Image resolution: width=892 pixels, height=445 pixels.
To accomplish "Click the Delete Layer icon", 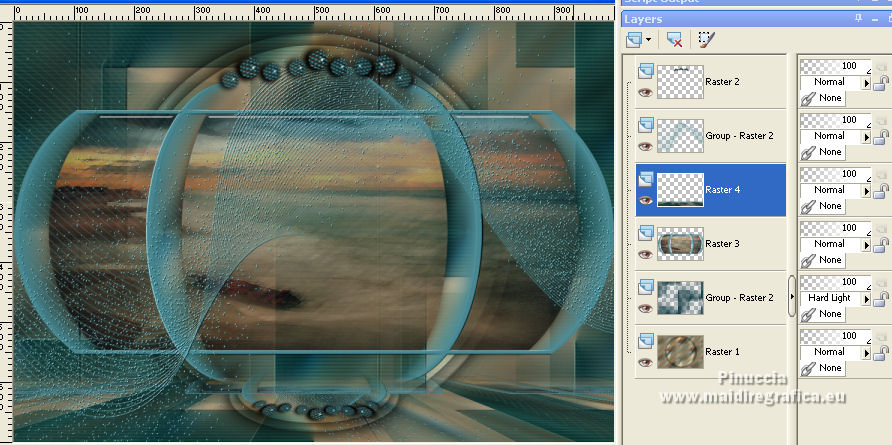I will coord(674,40).
